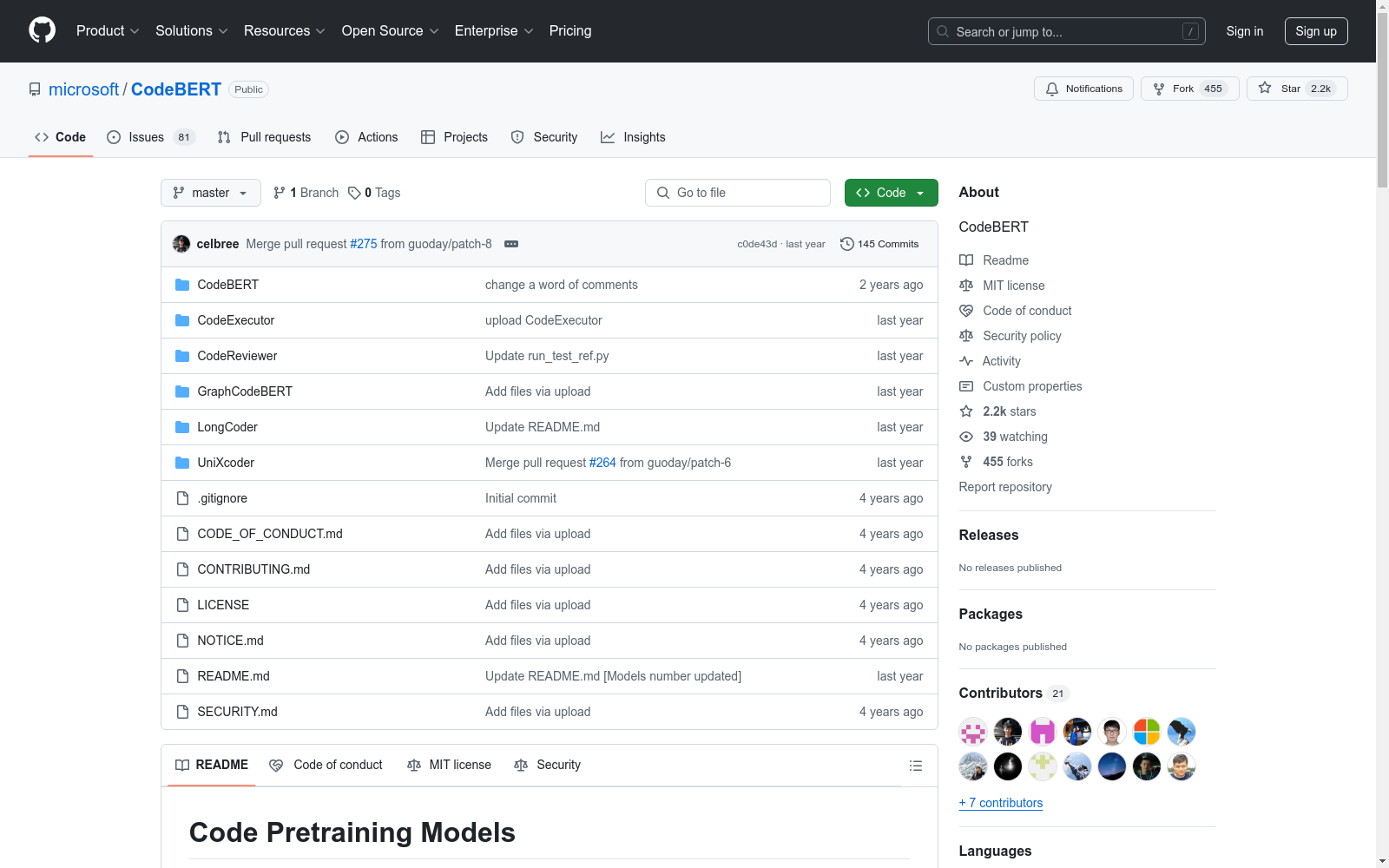Screen dimensions: 1389x868
Task: Expand the Enterprise menu
Action: pos(494,30)
